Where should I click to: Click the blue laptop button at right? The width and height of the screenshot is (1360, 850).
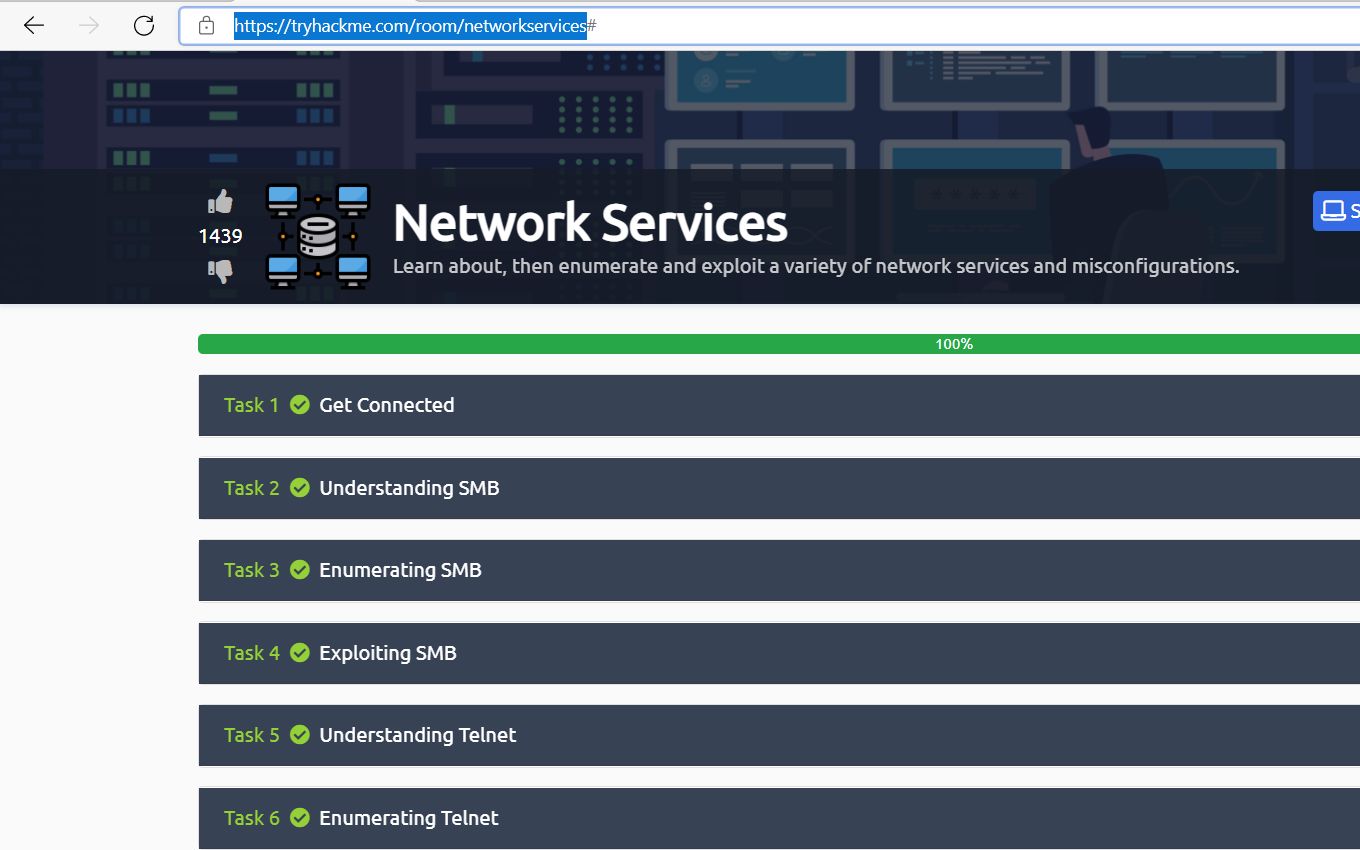pos(1337,211)
